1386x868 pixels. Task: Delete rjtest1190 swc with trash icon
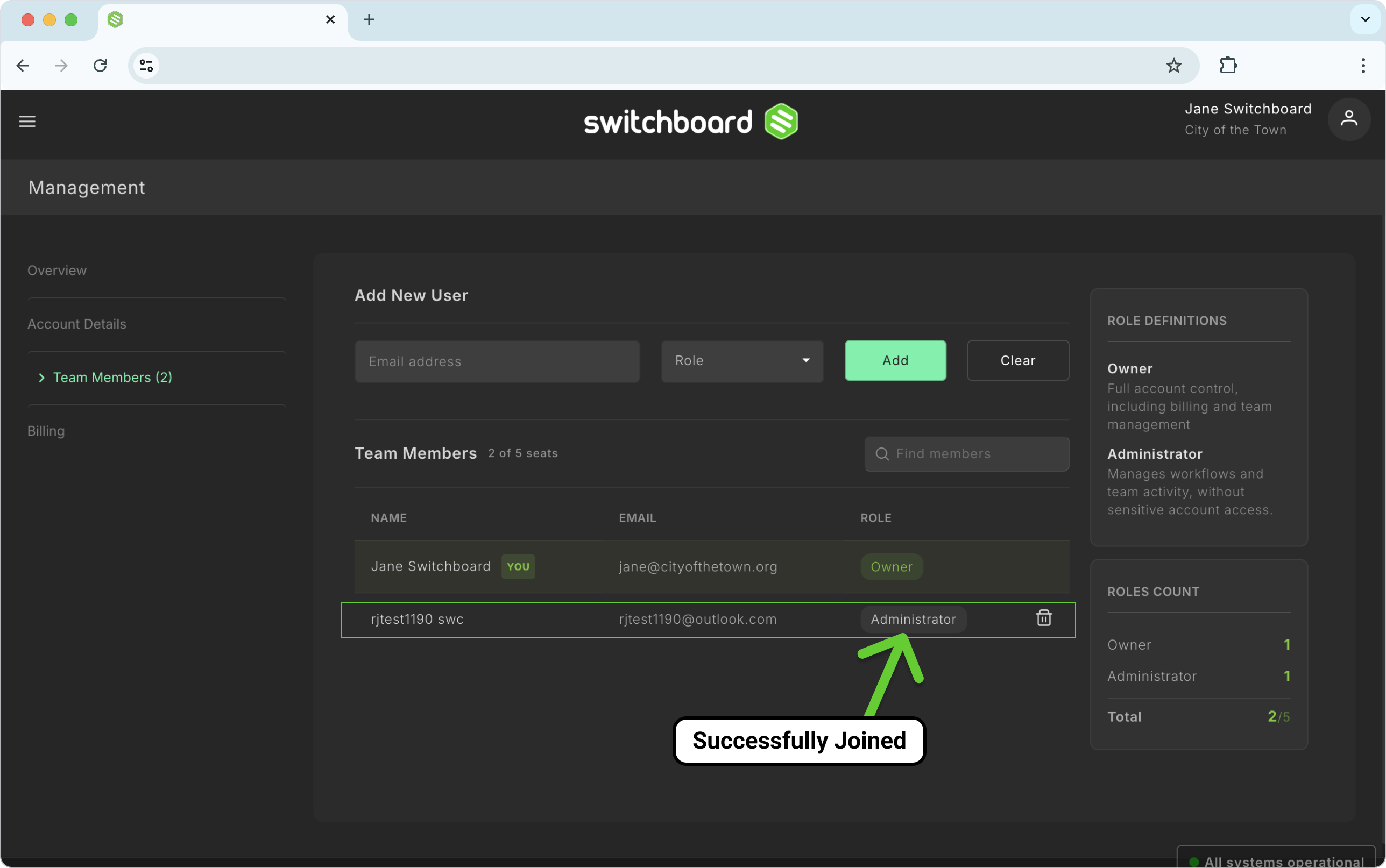click(1043, 618)
